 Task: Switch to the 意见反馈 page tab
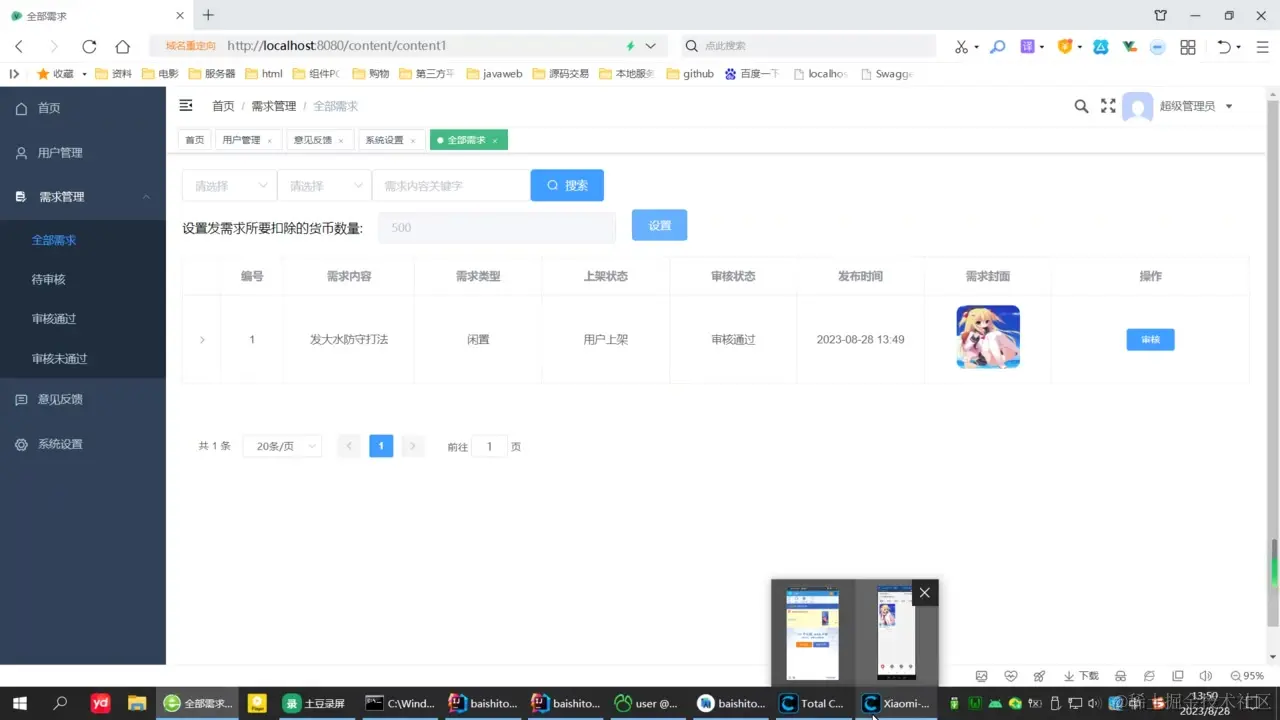click(x=312, y=140)
